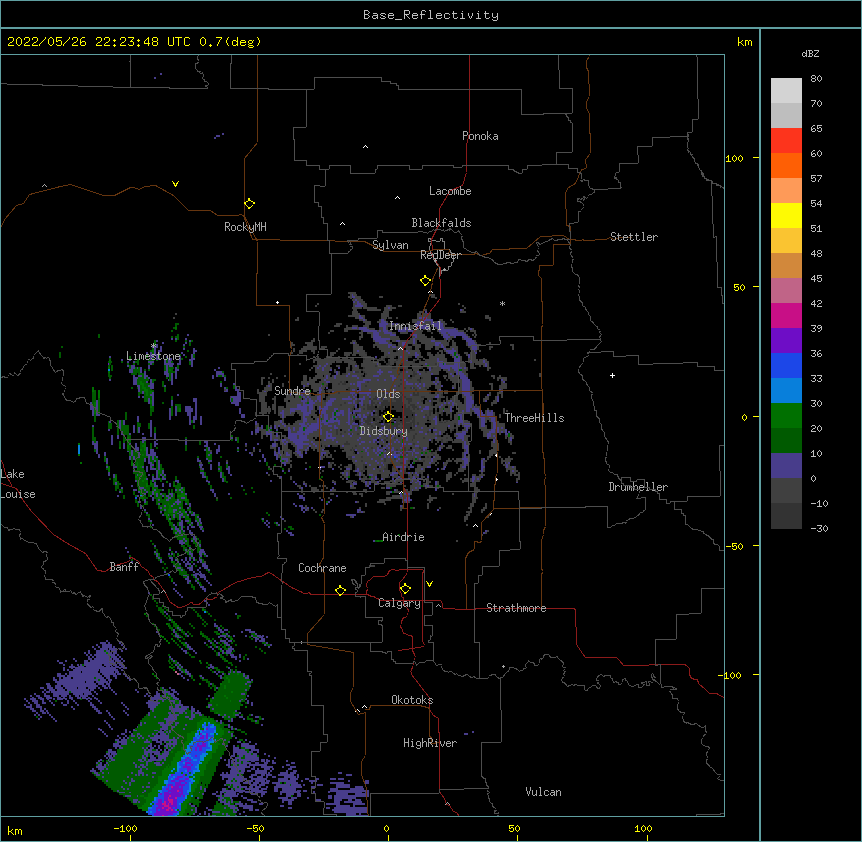Click the purple 39-36 dBZ legend swatch
Viewport: 862px width, 842px height.
pos(786,340)
